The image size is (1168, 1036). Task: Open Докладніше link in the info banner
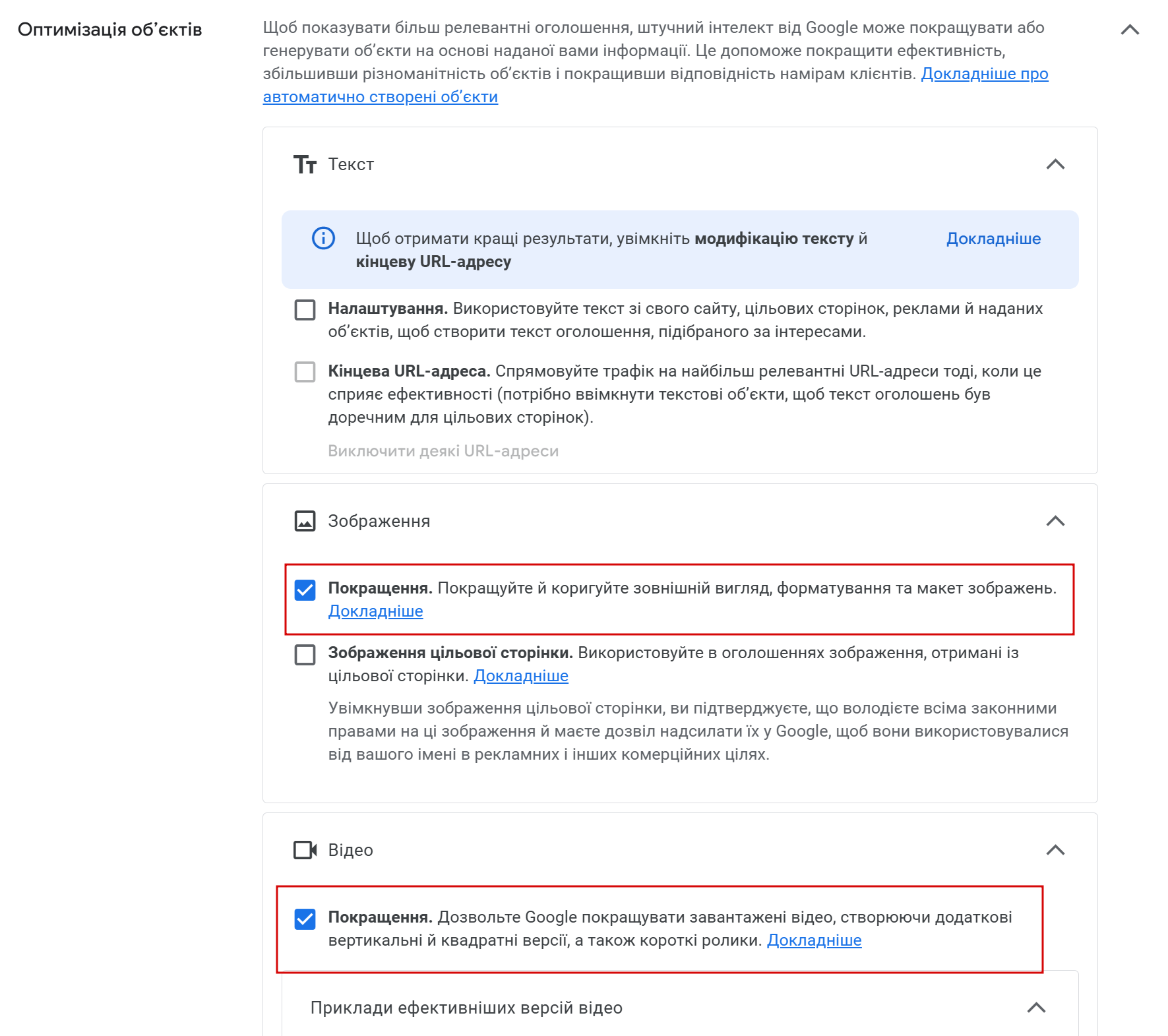(993, 239)
